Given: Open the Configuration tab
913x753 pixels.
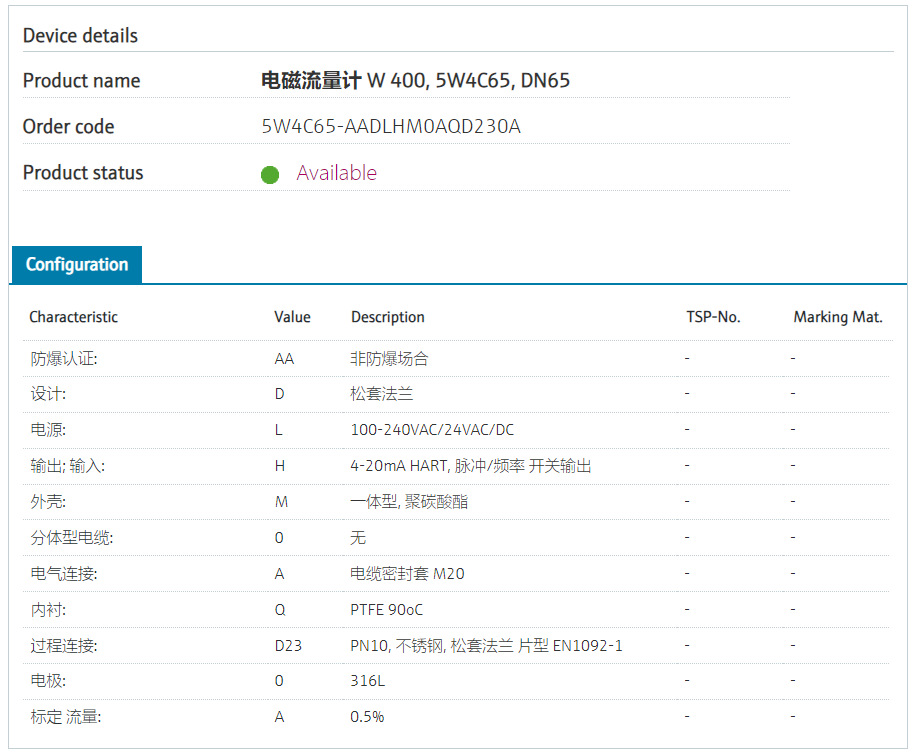Looking at the screenshot, I should [x=76, y=264].
